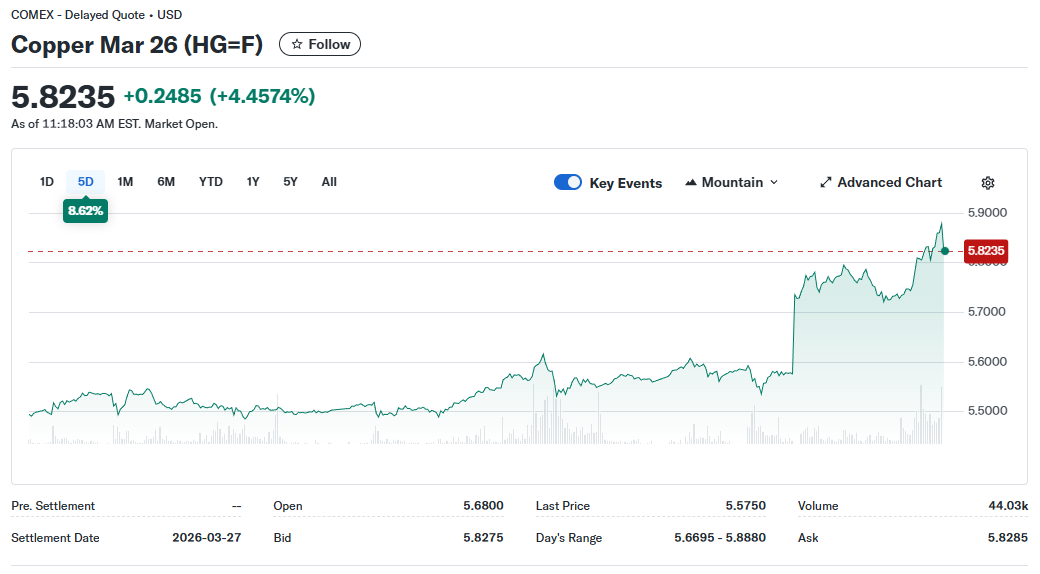Click the As of 11:18:03 AM timestamp
This screenshot has width=1040, height=574.
[x=115, y=124]
